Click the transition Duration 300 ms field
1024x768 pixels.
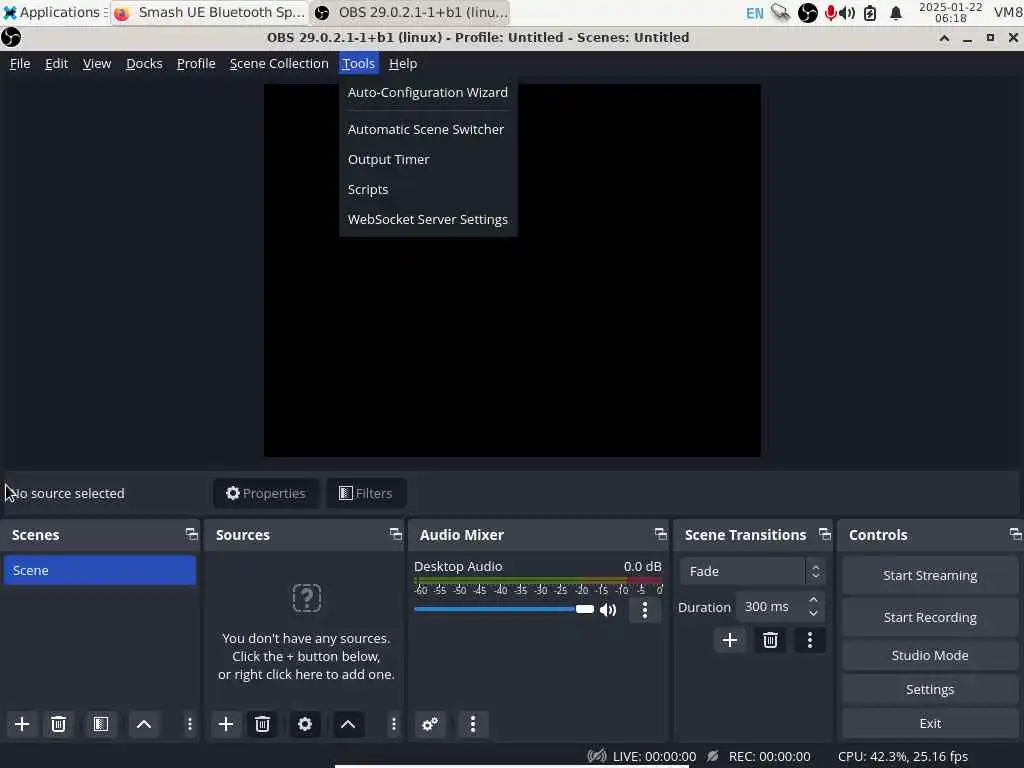[x=773, y=607]
